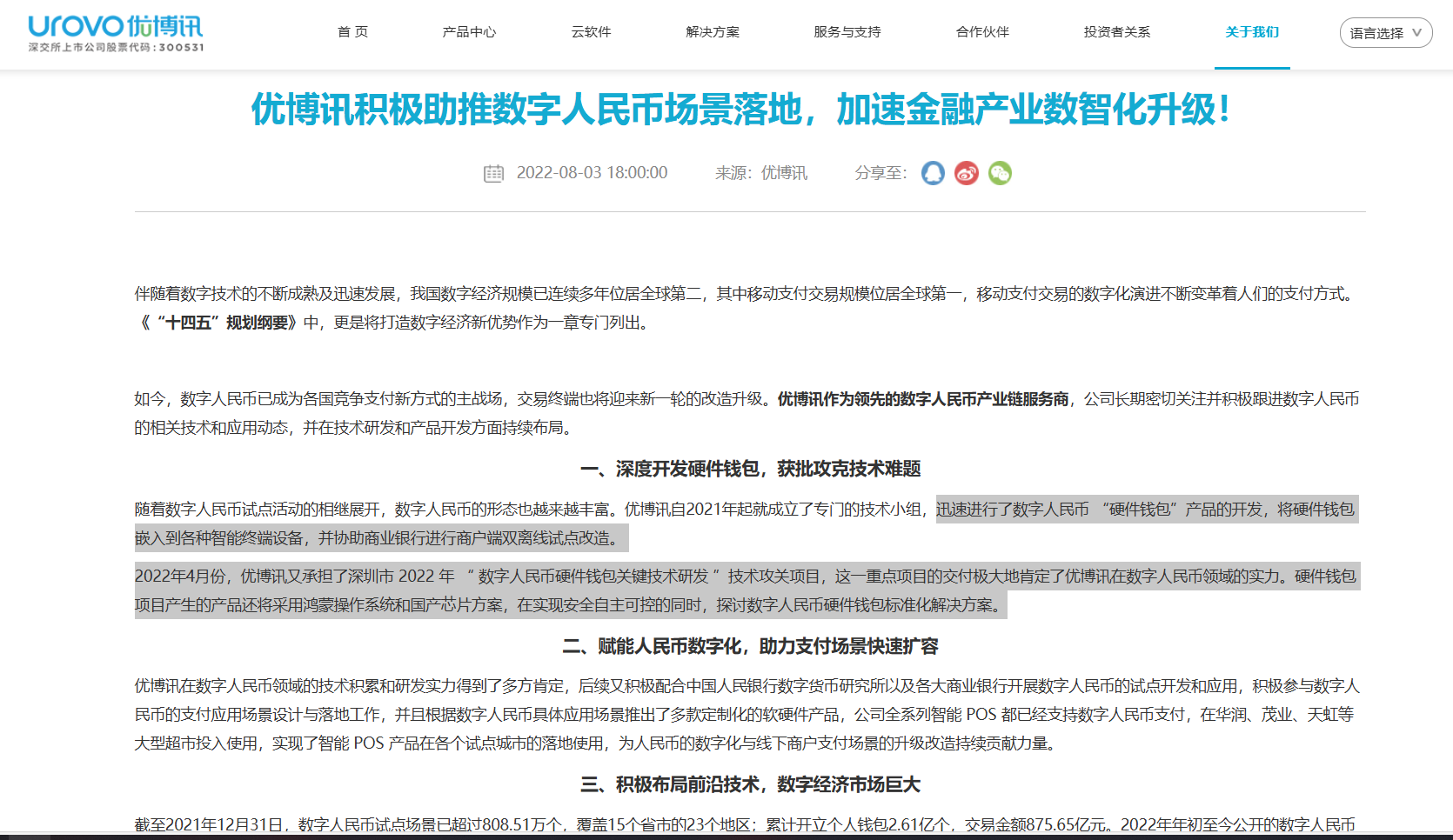Click the Urovo logo

(x=116, y=34)
